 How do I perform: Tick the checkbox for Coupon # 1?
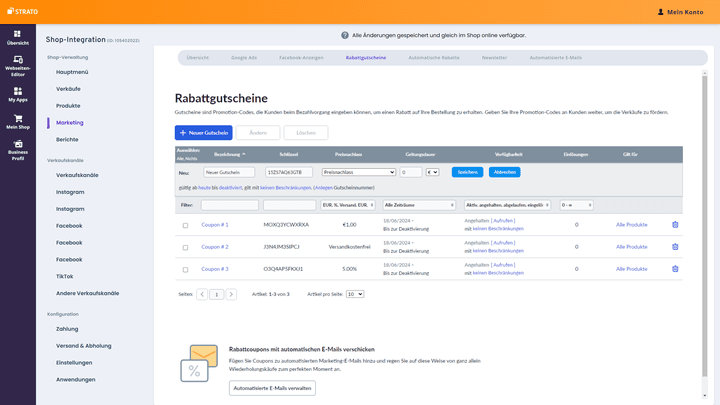pyautogui.click(x=186, y=225)
